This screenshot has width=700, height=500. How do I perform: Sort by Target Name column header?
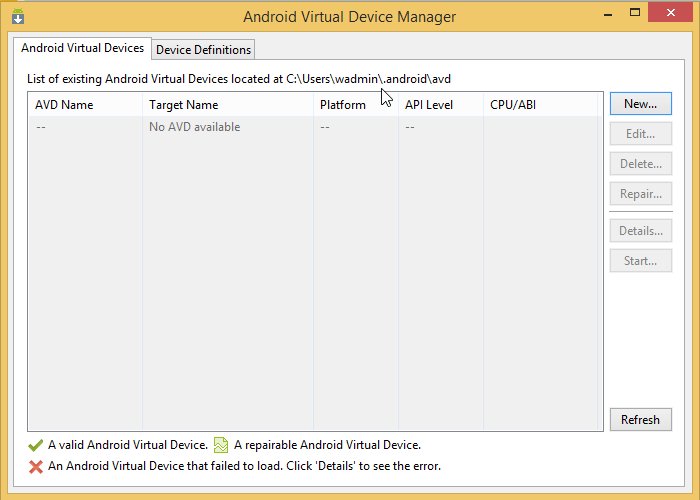228,105
